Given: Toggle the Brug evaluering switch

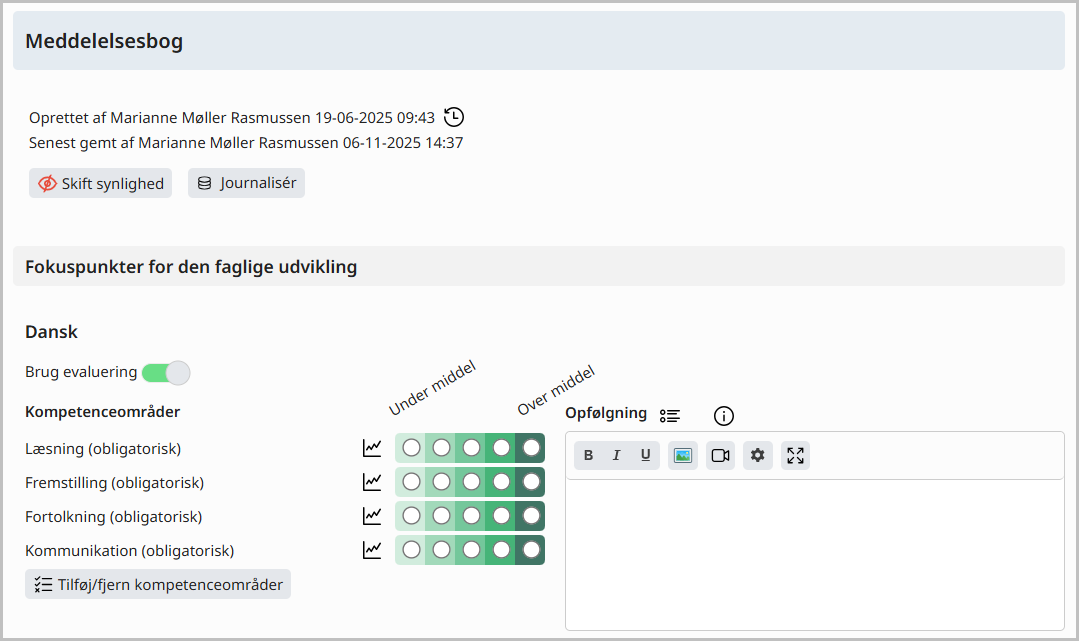Looking at the screenshot, I should 166,372.
